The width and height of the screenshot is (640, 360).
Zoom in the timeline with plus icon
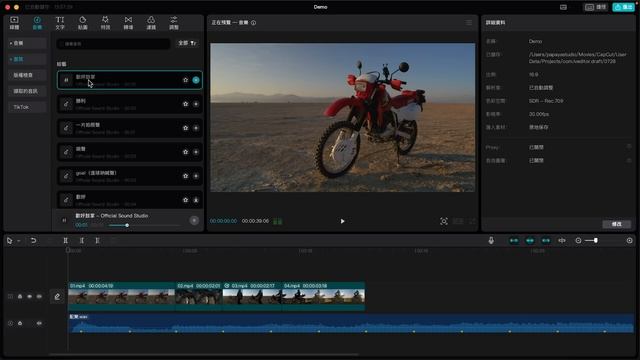tap(629, 241)
